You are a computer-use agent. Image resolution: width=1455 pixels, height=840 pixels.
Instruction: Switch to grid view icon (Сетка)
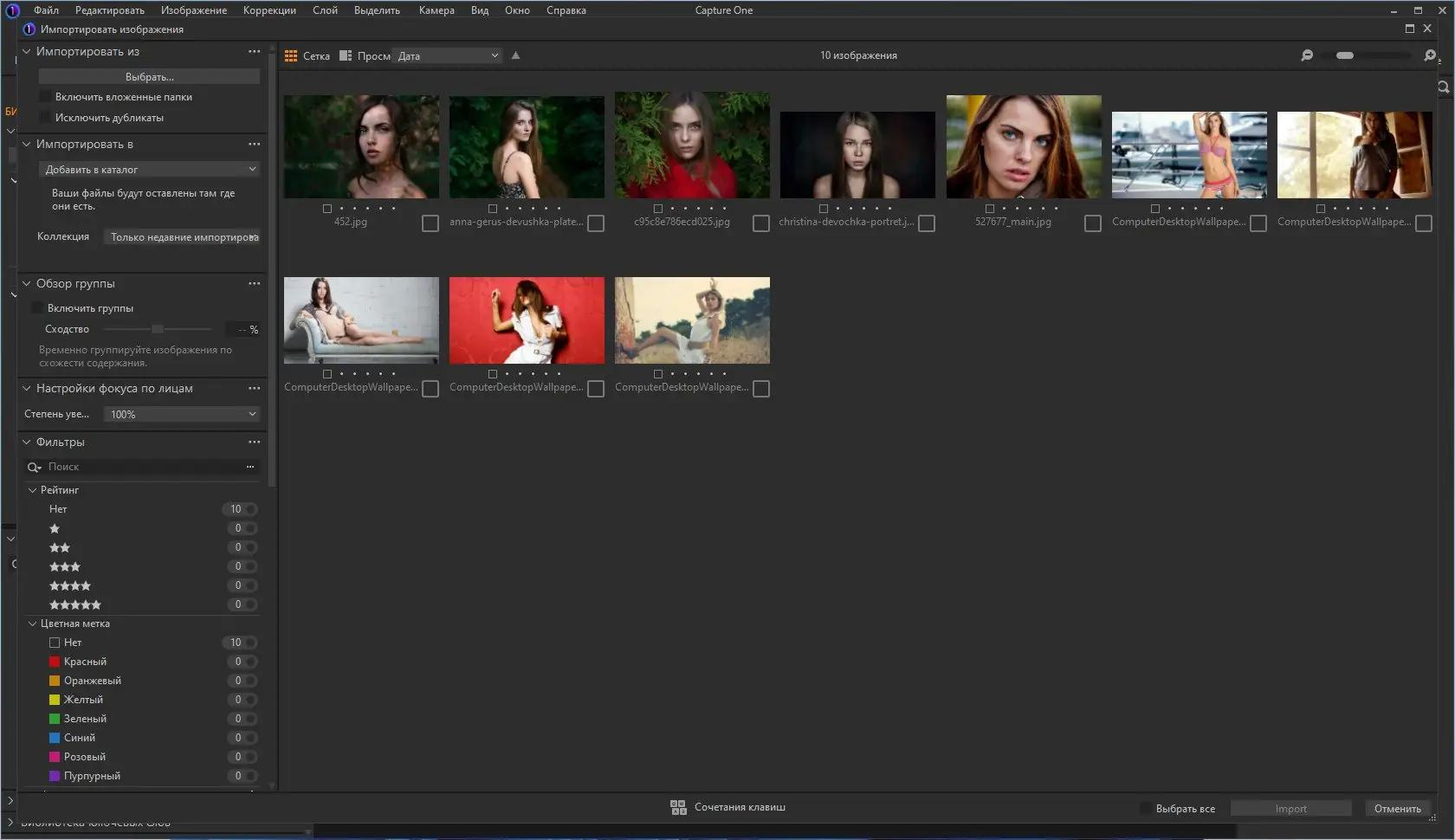pyautogui.click(x=291, y=55)
